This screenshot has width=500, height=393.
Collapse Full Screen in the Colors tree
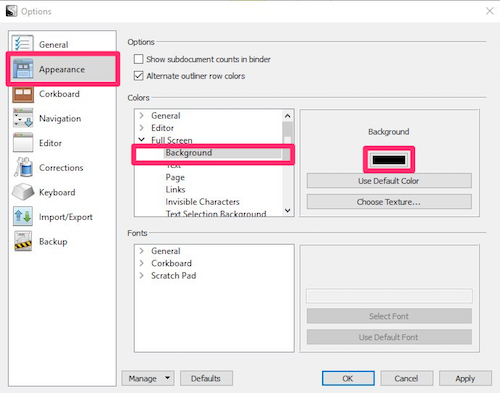click(142, 140)
